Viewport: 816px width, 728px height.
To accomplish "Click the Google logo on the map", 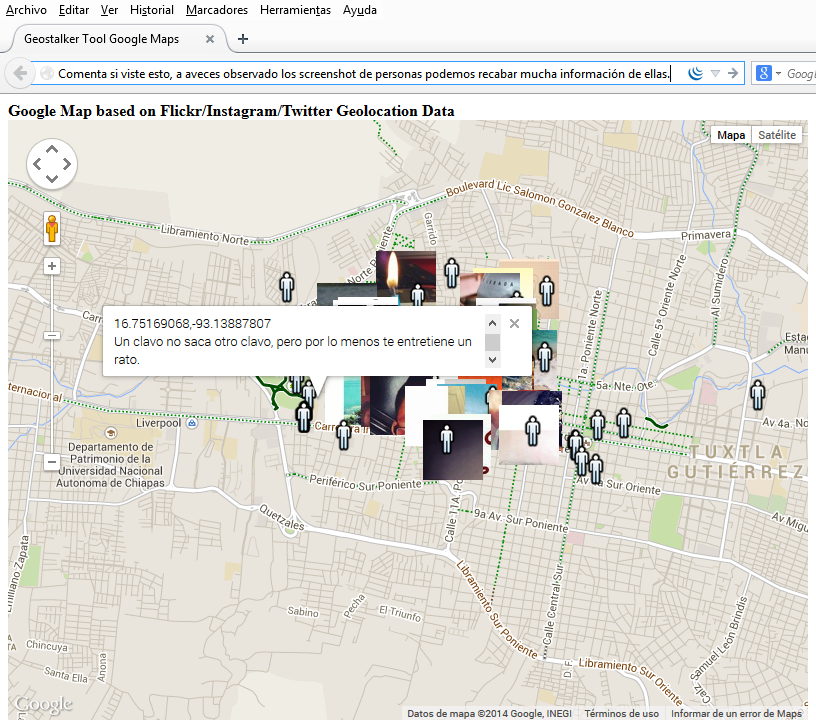I will coord(44,705).
